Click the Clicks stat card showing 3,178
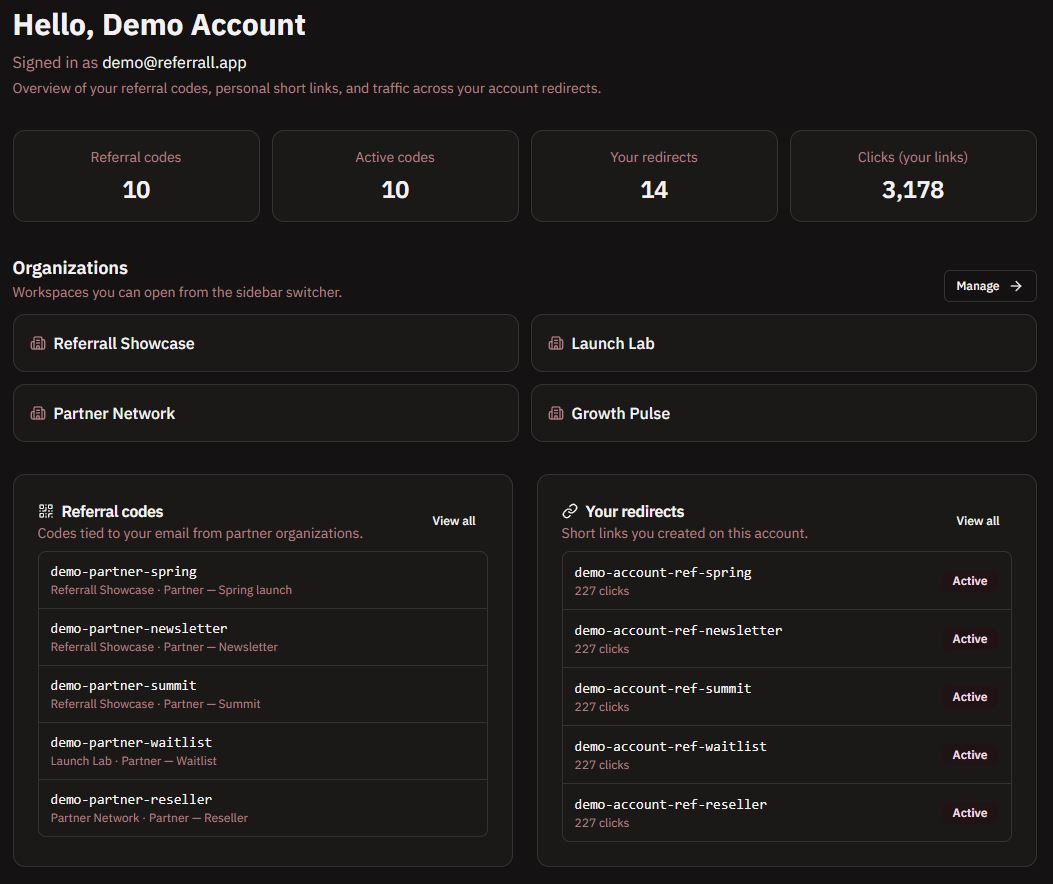Viewport: 1053px width, 884px height. click(912, 176)
